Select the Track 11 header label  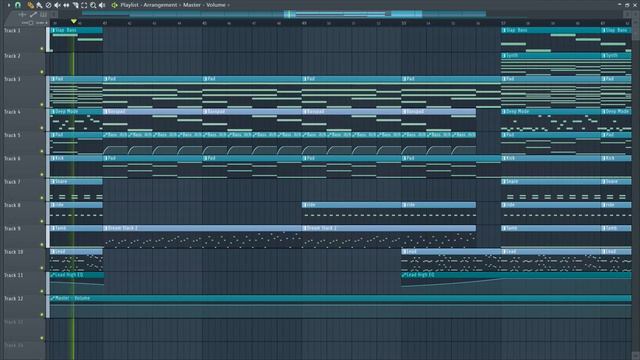13,275
